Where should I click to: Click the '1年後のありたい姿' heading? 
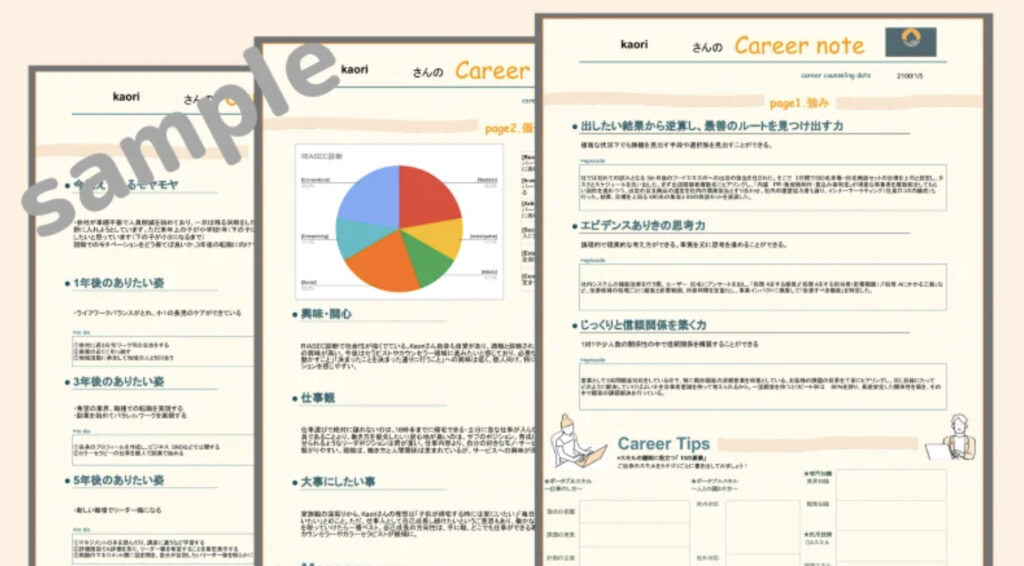(x=119, y=283)
